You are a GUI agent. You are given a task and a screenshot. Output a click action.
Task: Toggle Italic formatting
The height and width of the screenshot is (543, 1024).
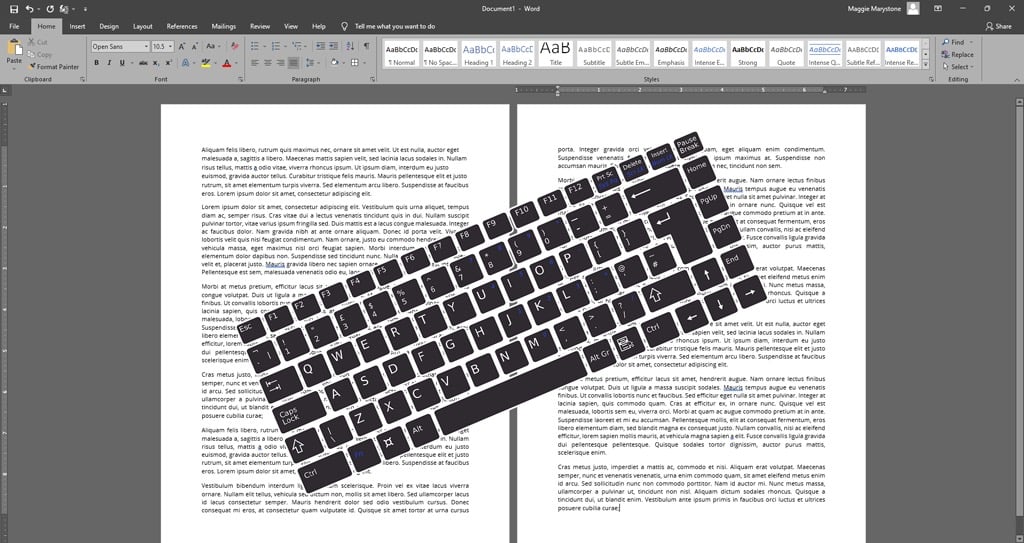[109, 63]
